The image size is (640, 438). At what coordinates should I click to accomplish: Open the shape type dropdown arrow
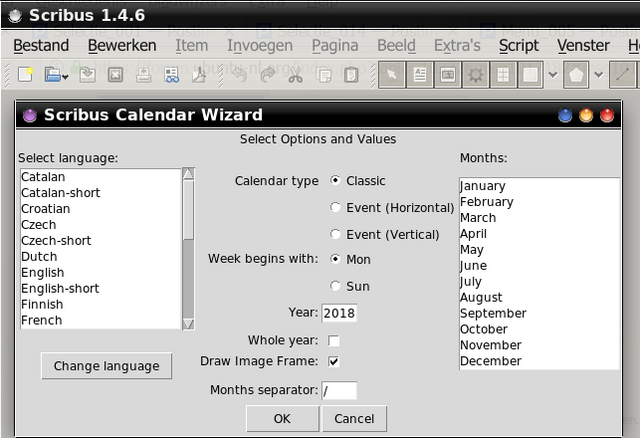tap(553, 75)
